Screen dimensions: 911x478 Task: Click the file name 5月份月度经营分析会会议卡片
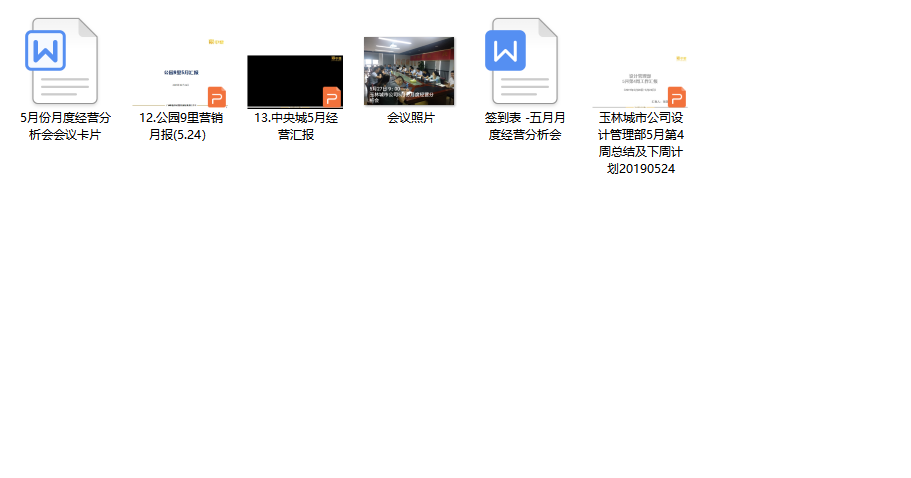(65, 126)
